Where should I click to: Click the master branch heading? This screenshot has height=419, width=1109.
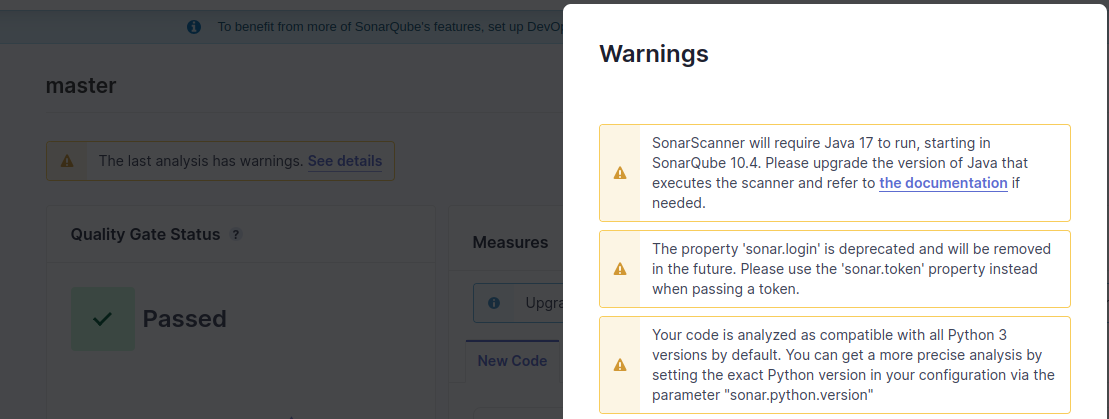[81, 86]
